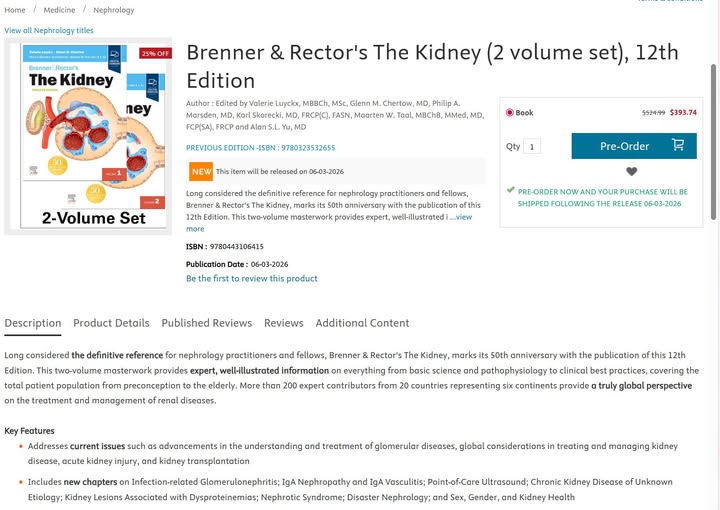Show the Additional Content tab

click(x=362, y=323)
